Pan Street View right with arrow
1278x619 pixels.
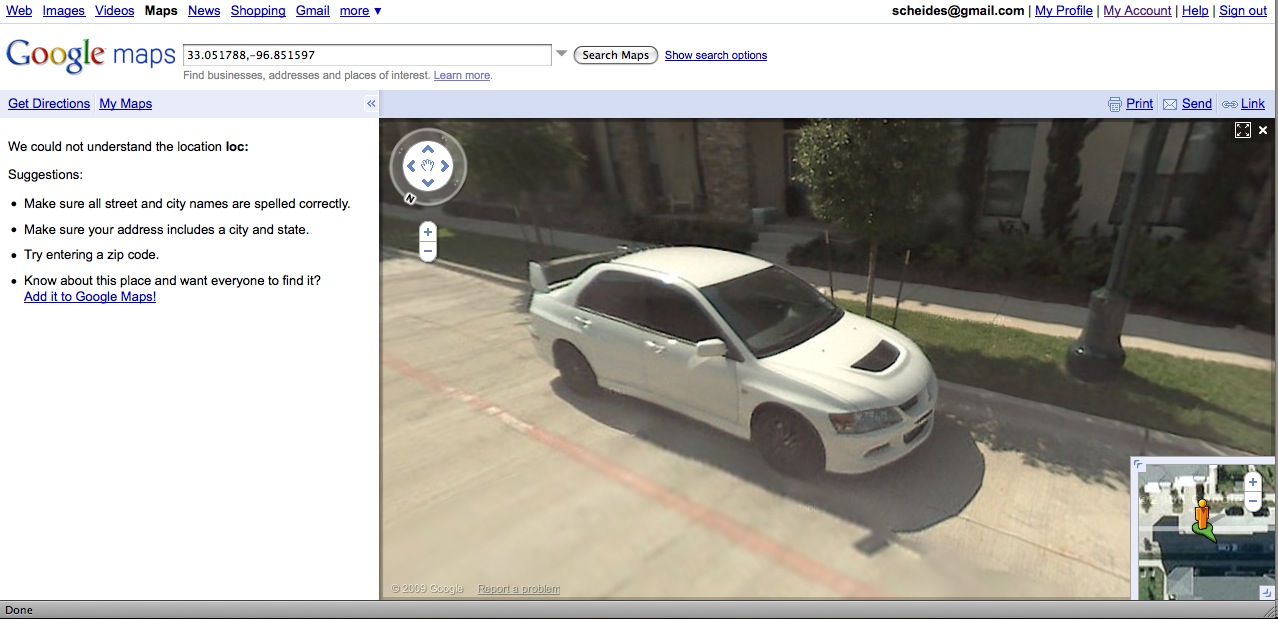445,166
